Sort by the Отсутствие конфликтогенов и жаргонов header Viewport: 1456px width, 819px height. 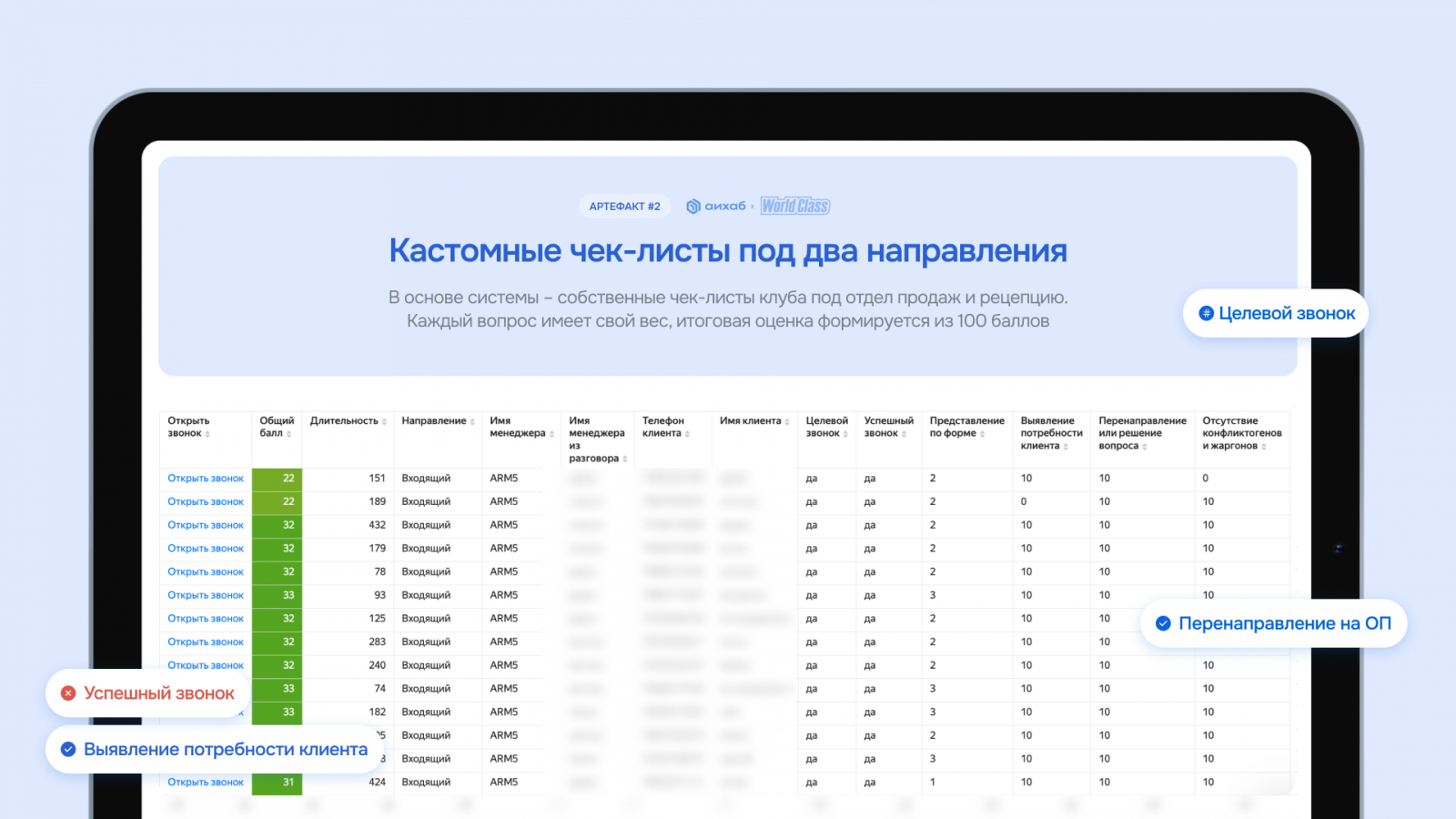click(1264, 447)
